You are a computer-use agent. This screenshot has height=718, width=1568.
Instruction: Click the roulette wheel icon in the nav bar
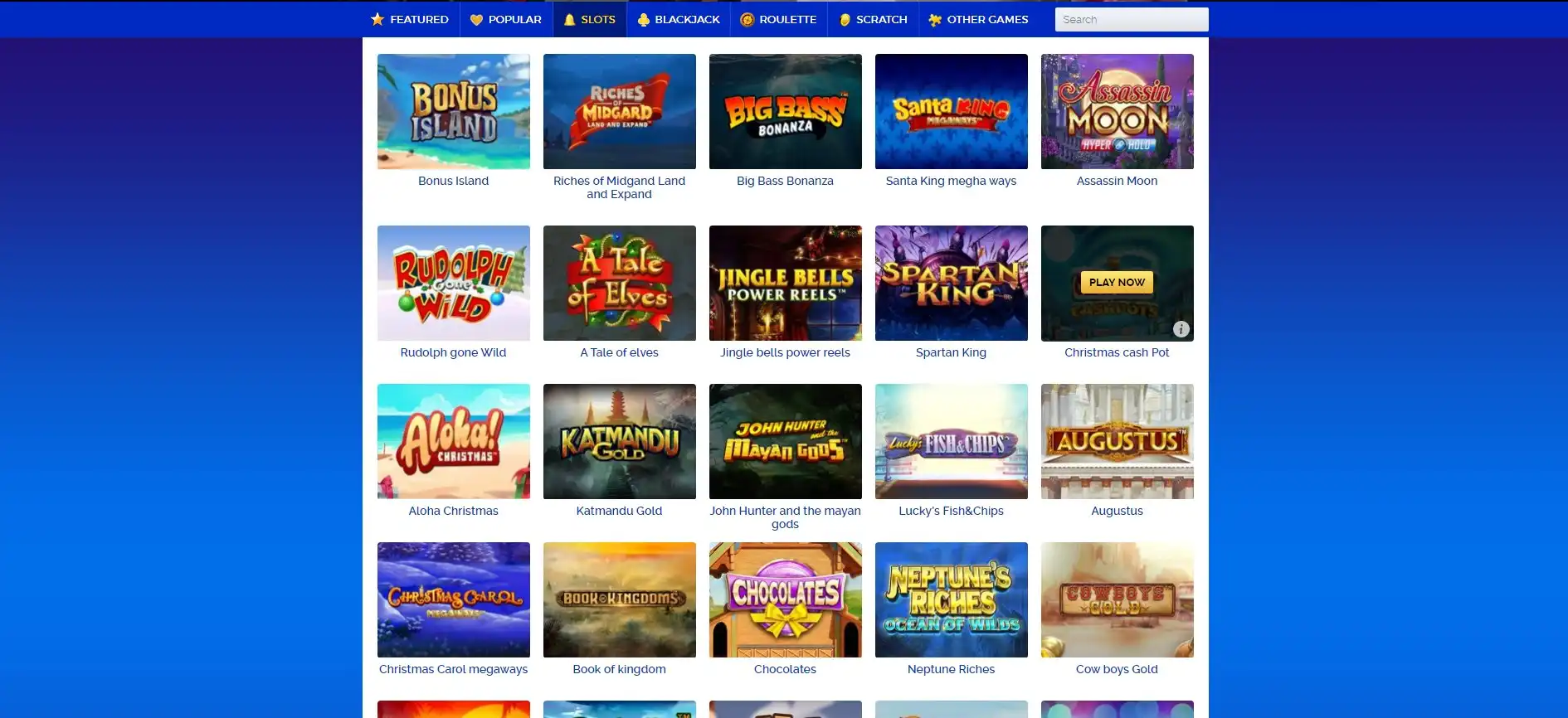pyautogui.click(x=747, y=20)
